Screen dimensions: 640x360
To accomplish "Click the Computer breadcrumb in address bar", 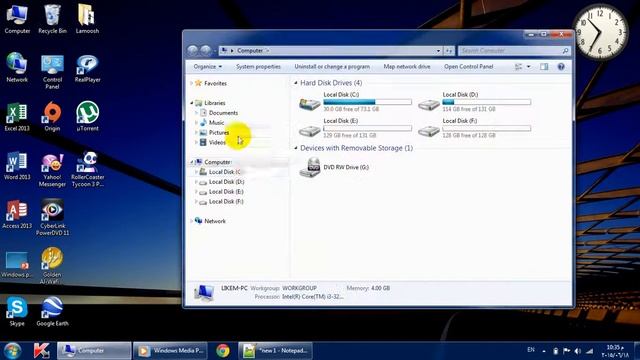I will tap(250, 51).
